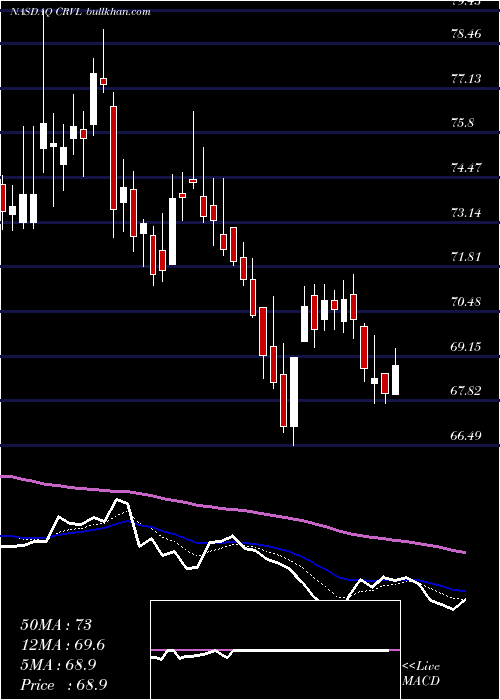Click the 66.49 price axis label
This screenshot has width=500, height=700.
point(467,435)
